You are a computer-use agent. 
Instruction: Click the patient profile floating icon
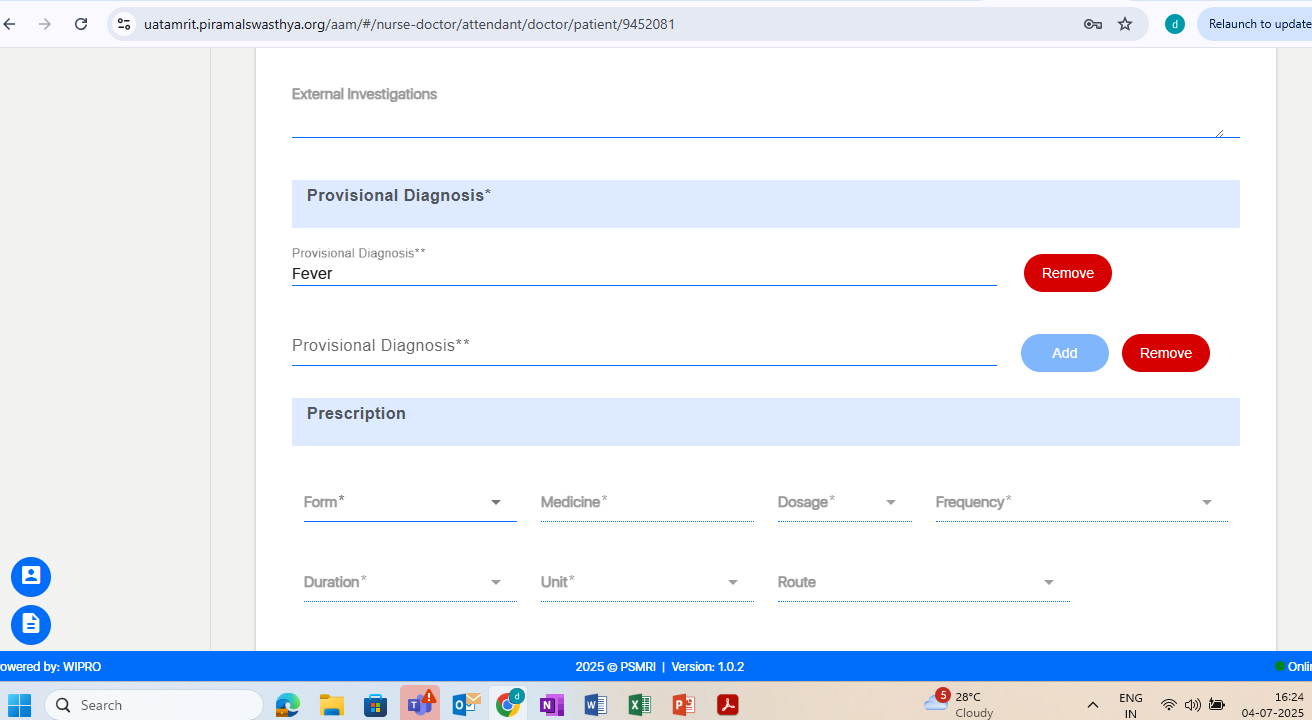[x=31, y=577]
